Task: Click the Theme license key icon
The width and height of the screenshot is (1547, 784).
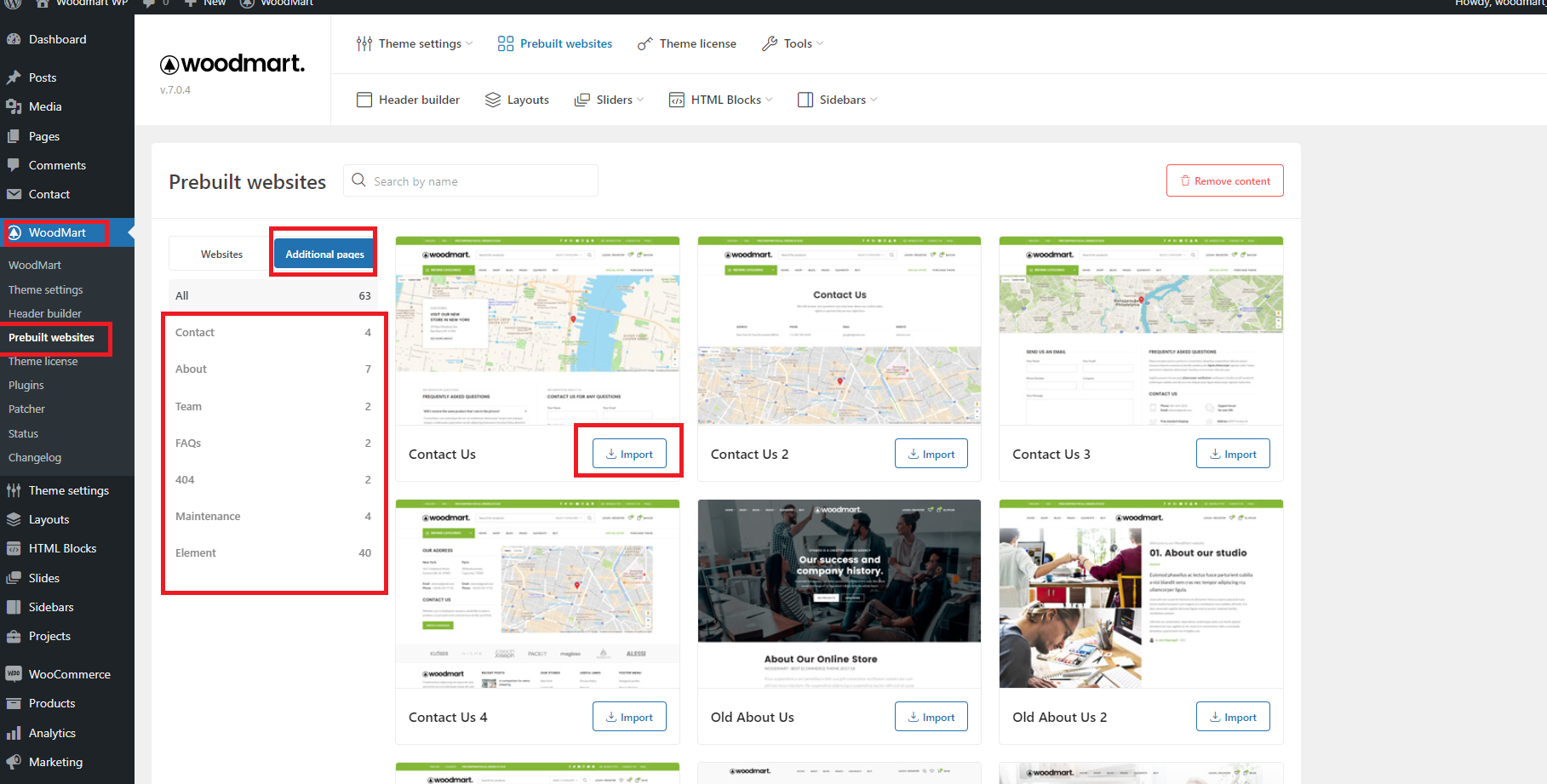Action: click(645, 43)
